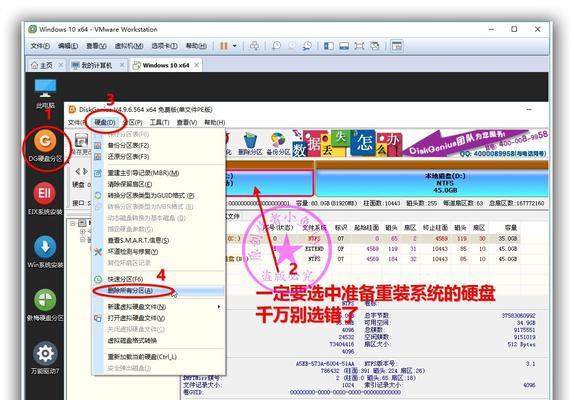
Task: Close the Windows 10 x64 tab
Action: (197, 65)
